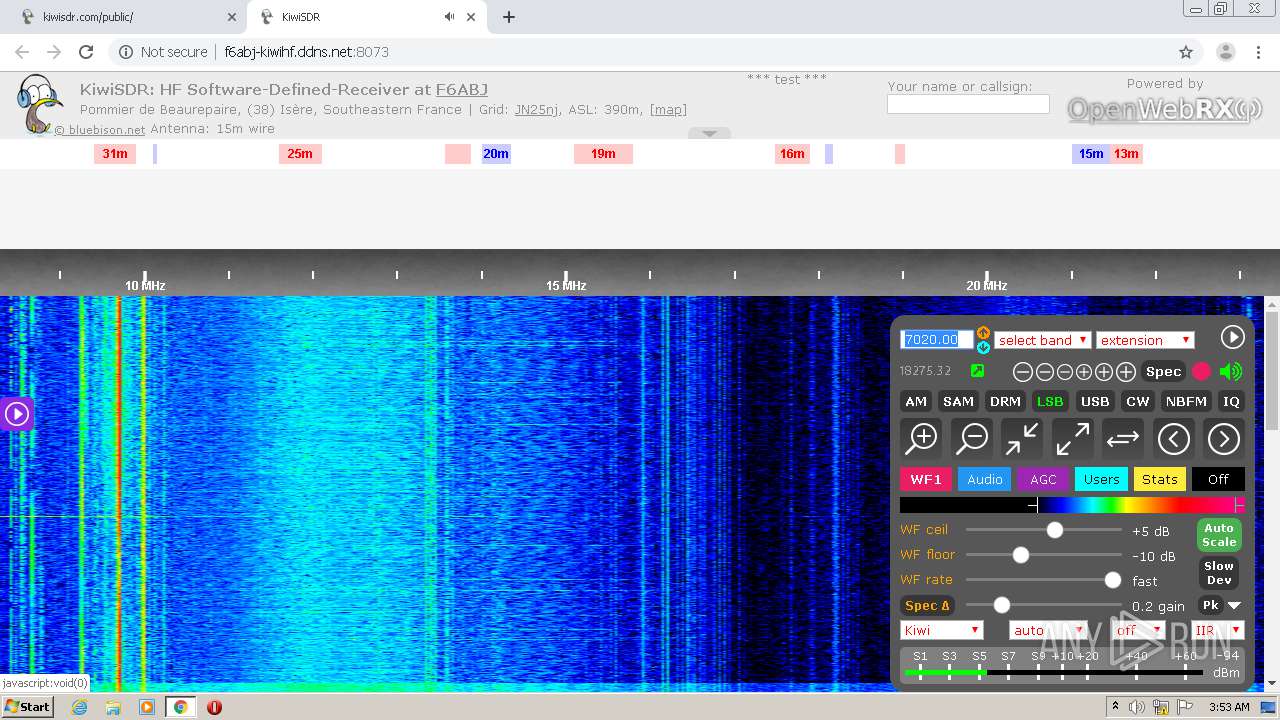Page waterfall left with circled arrow
This screenshot has height=720, width=1280.
click(1174, 438)
